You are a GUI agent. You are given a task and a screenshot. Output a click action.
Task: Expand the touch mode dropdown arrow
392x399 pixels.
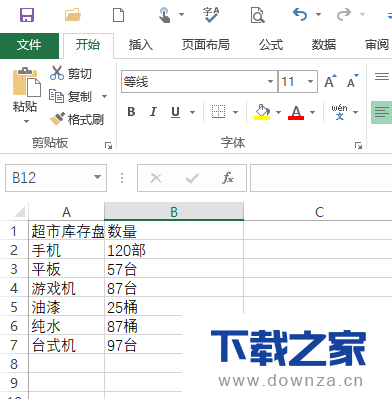click(181, 15)
